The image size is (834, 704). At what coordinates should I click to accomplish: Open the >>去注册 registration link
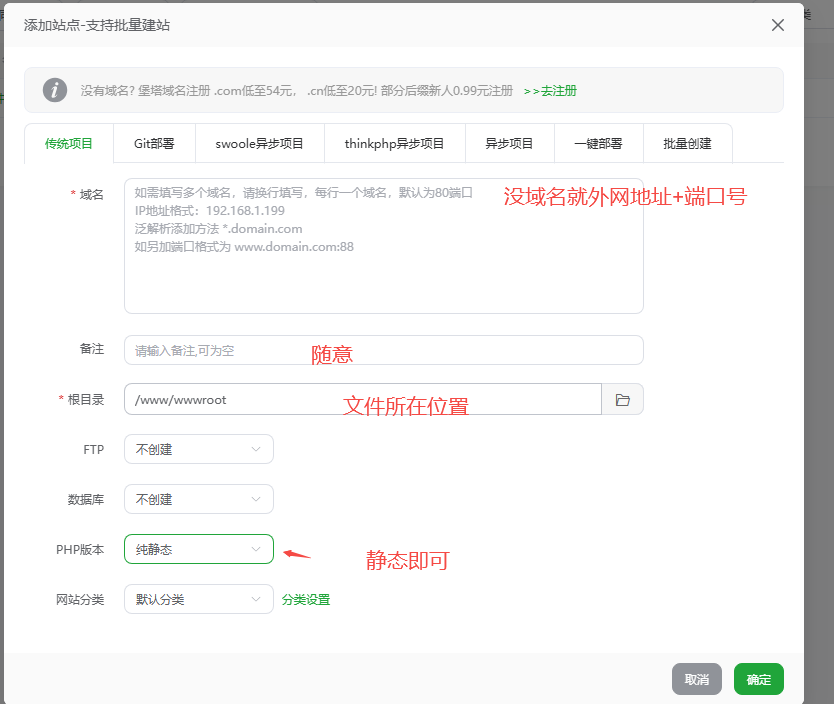tap(550, 91)
